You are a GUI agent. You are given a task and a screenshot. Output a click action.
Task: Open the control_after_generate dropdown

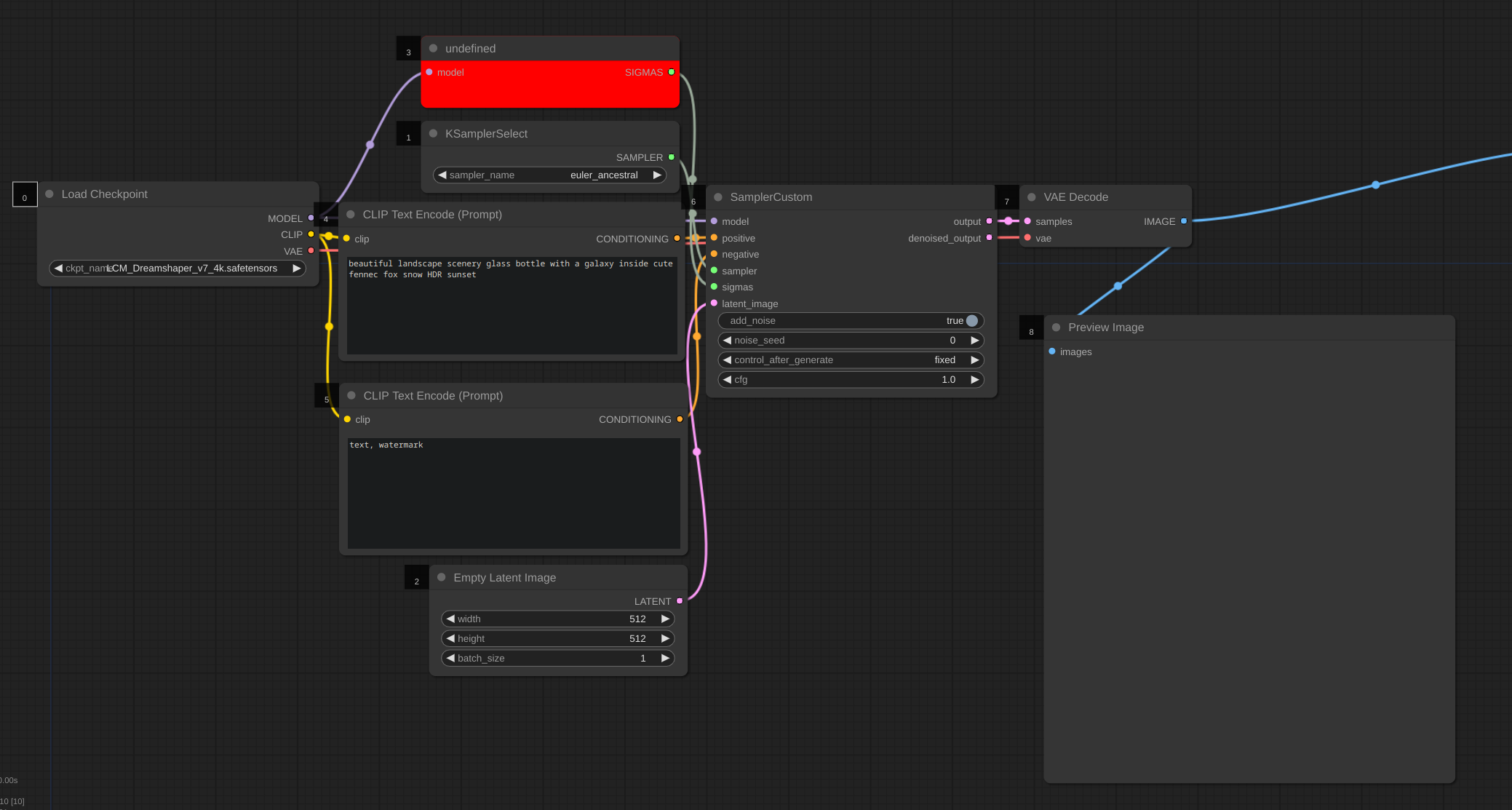tap(850, 360)
